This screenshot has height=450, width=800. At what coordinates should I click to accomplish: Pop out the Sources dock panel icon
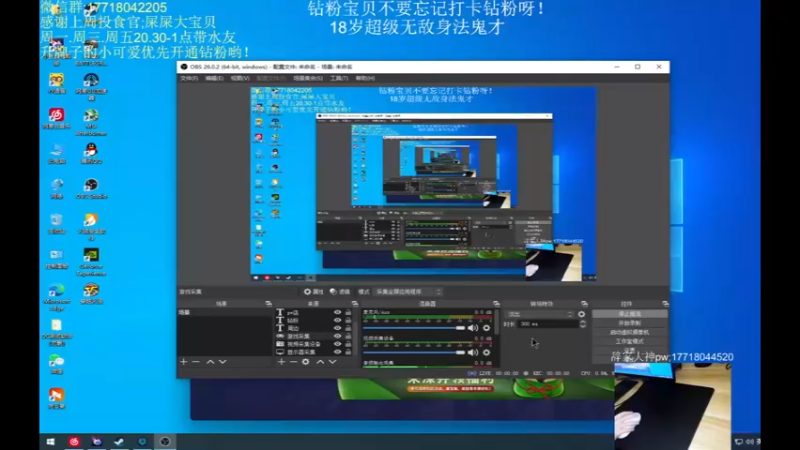[x=355, y=304]
